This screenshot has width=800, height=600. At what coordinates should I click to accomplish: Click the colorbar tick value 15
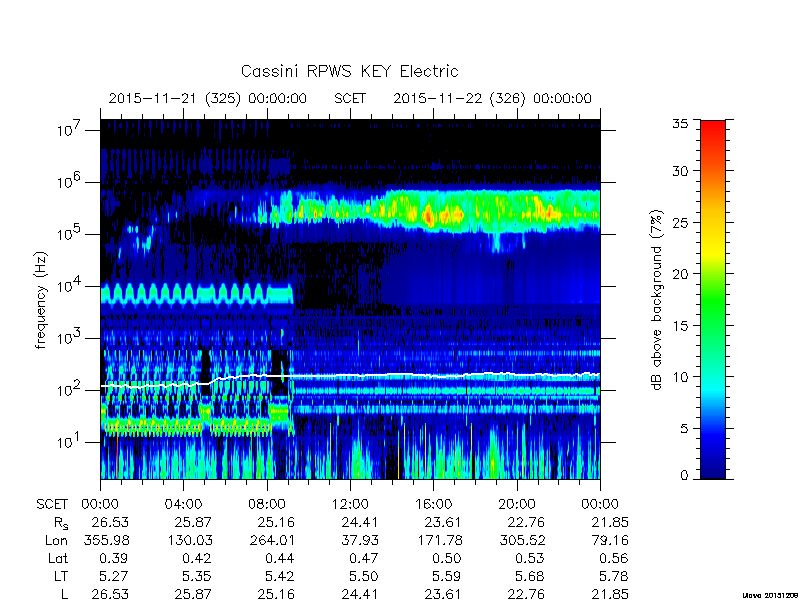(680, 325)
